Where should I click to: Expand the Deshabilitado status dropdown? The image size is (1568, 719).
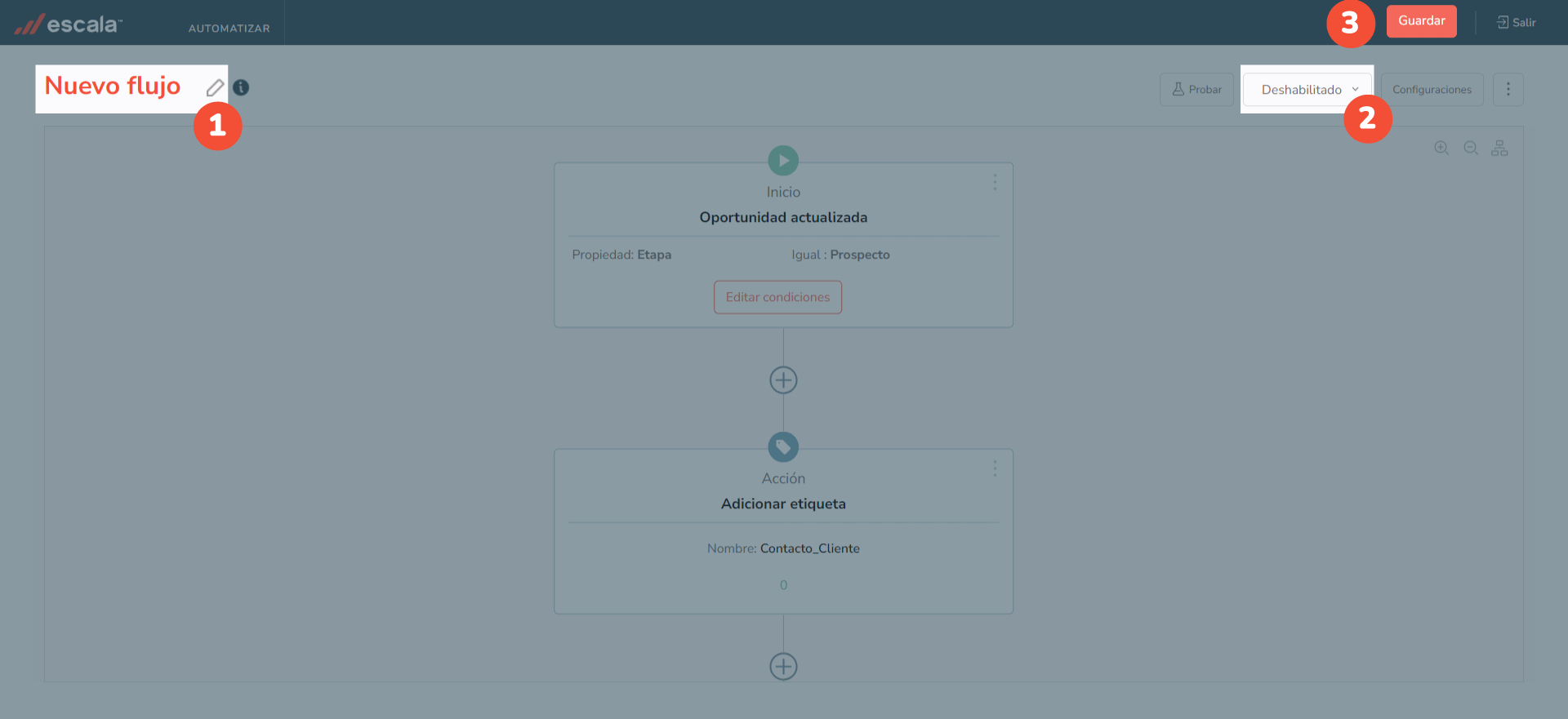pos(1307,90)
